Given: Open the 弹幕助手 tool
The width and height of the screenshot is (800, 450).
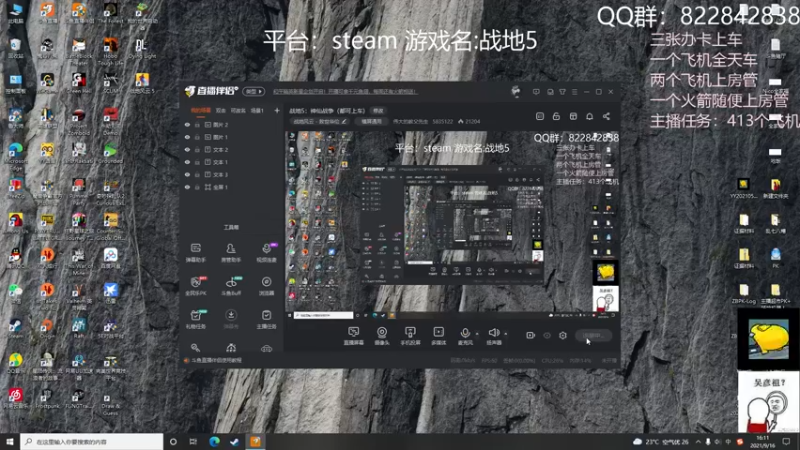Looking at the screenshot, I should [x=195, y=253].
